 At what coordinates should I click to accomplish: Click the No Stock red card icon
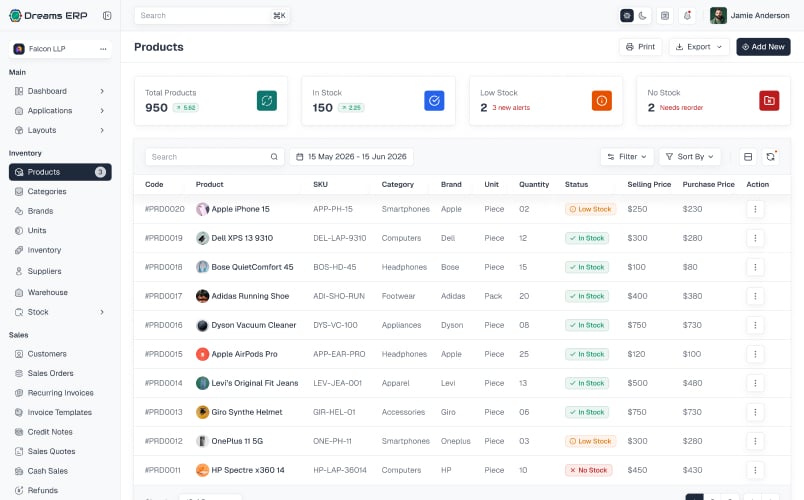click(x=769, y=101)
